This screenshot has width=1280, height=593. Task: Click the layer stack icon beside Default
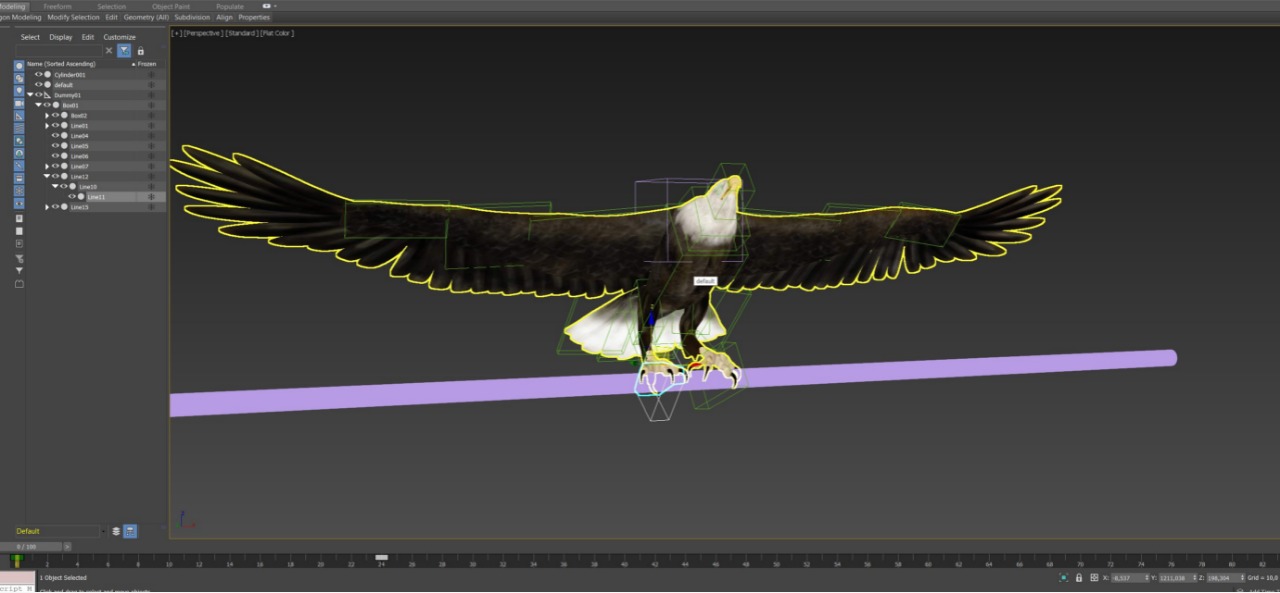coord(116,531)
